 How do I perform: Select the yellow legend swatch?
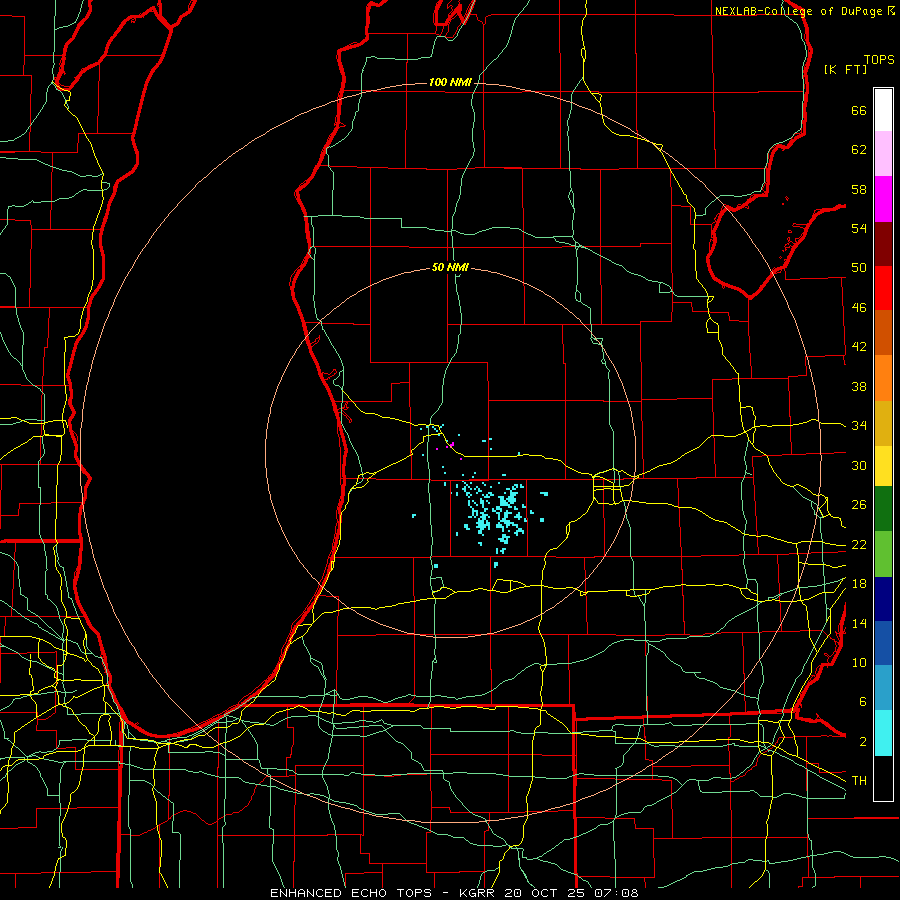click(x=883, y=465)
